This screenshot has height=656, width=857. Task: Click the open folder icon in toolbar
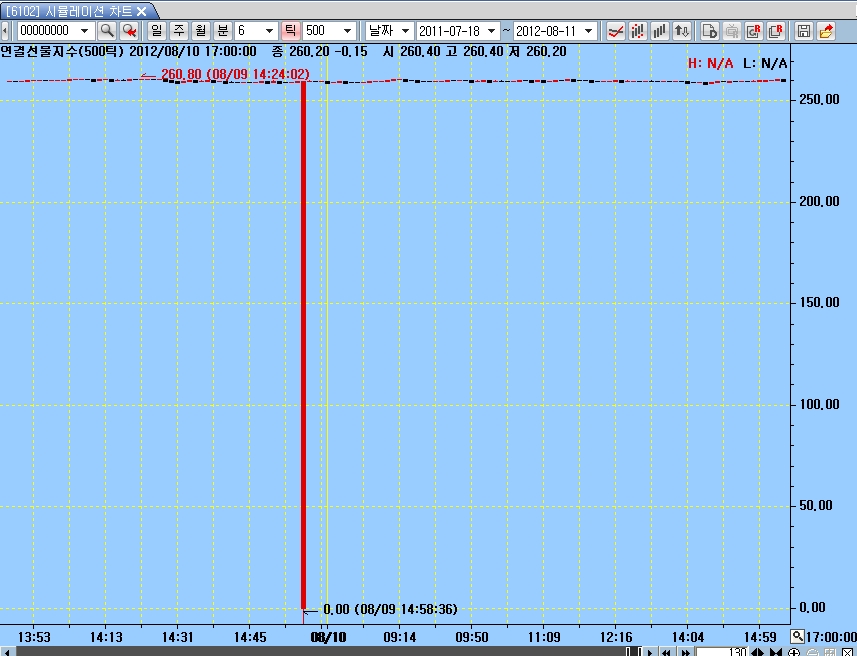[826, 31]
